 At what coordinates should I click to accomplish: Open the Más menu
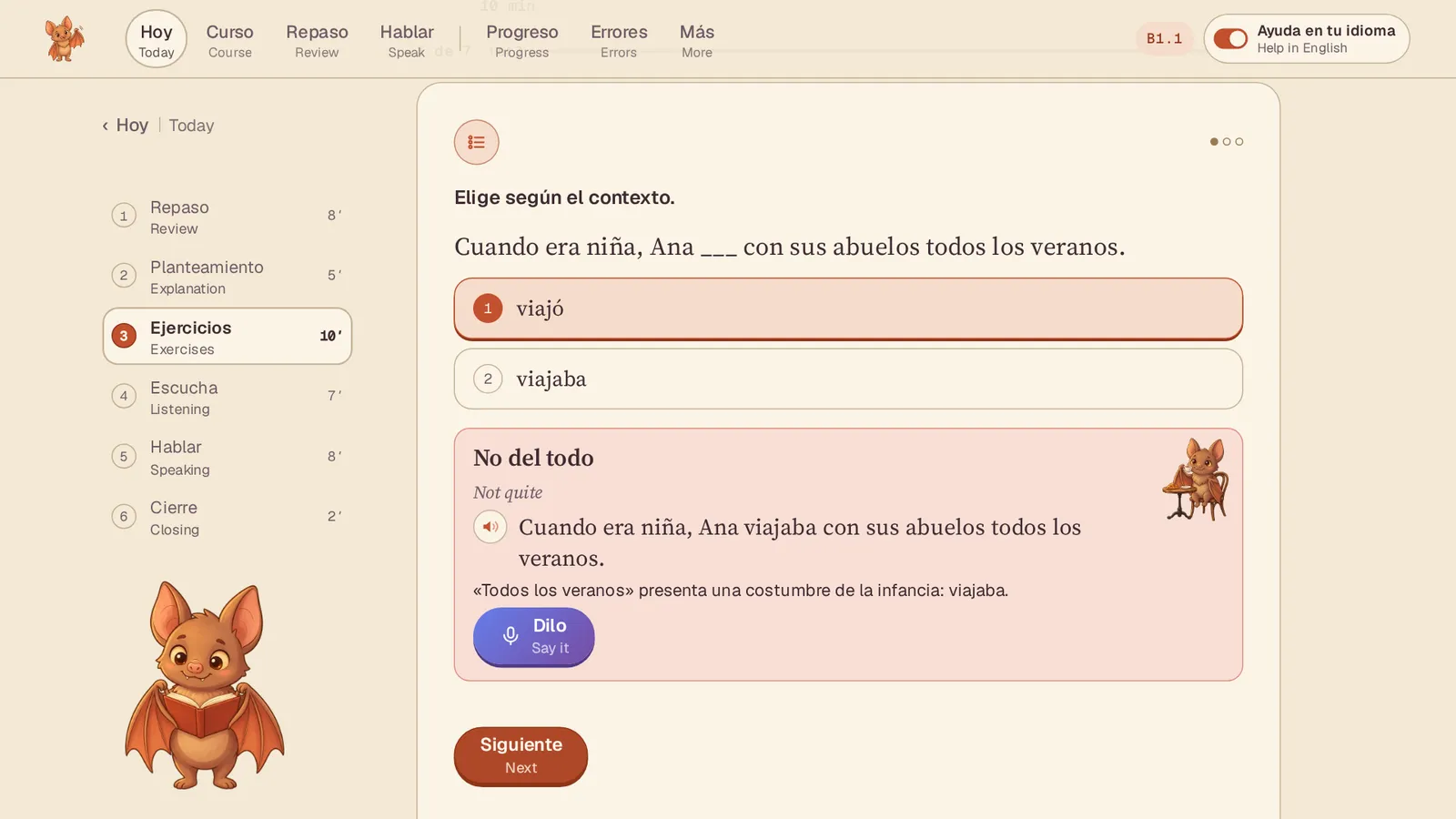[x=697, y=40]
